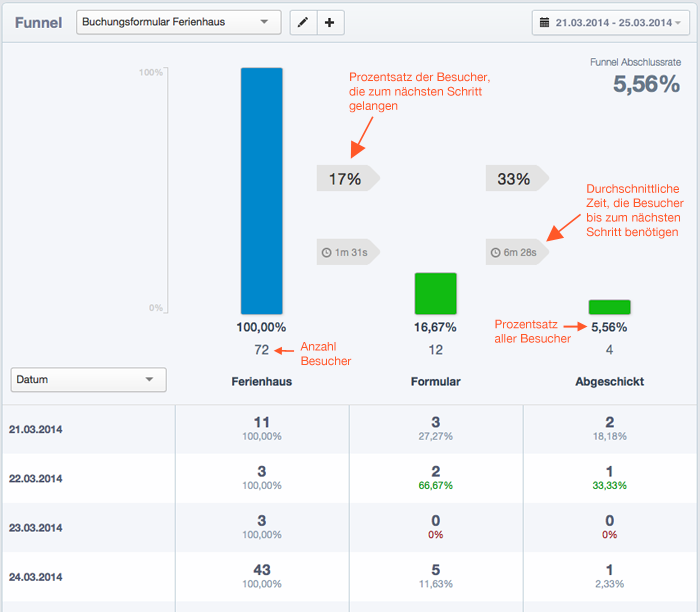Select the 21.03.2014 row date

pyautogui.click(x=36, y=429)
